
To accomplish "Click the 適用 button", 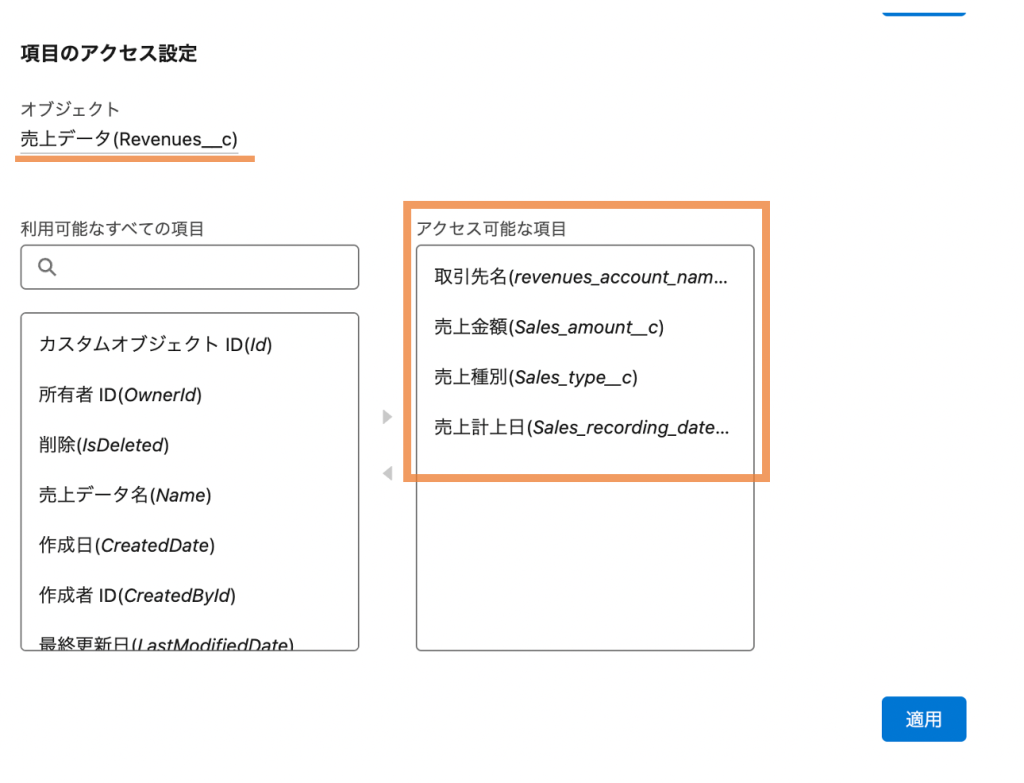I will (x=923, y=719).
